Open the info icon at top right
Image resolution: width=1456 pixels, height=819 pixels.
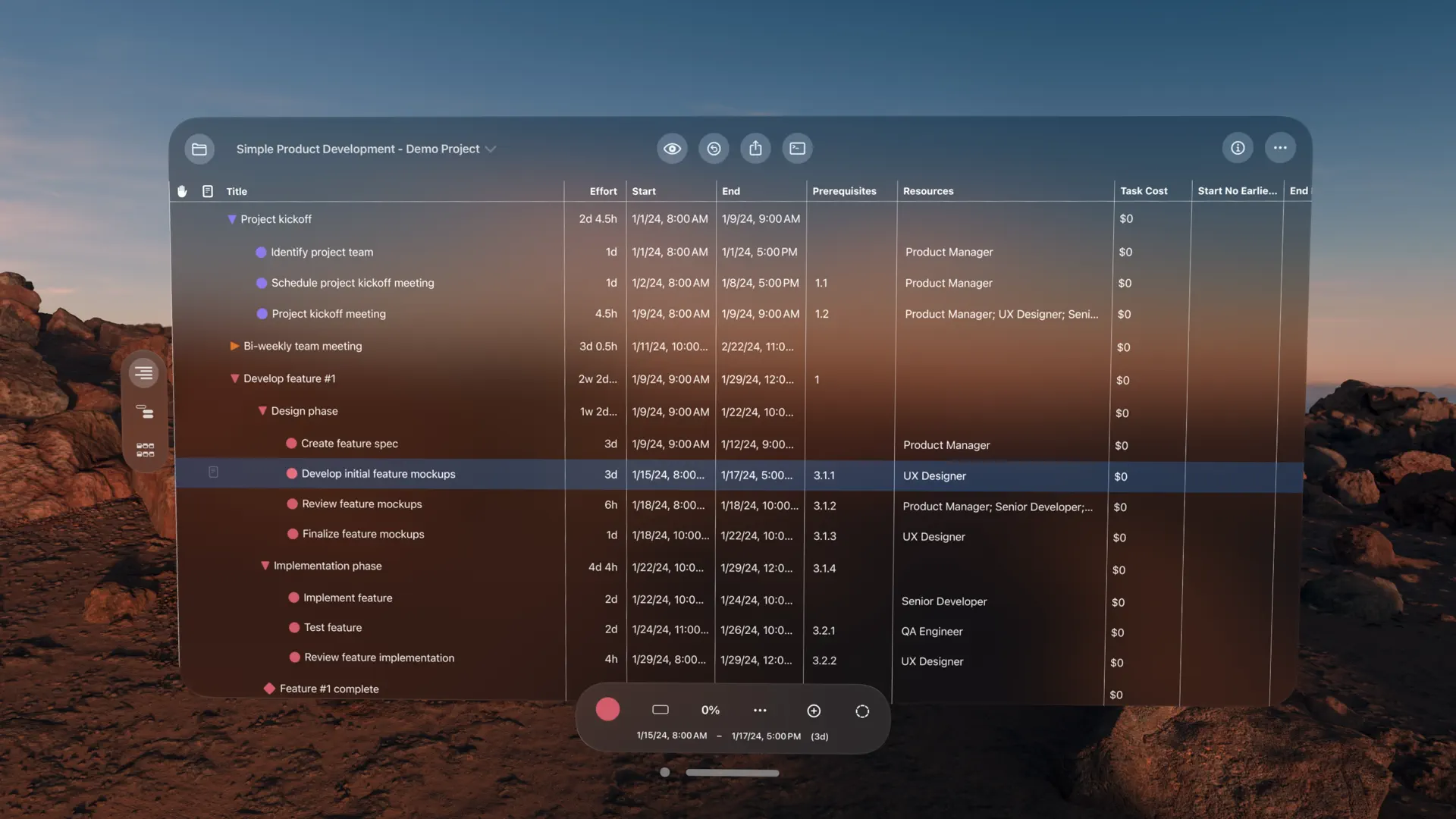click(1238, 148)
